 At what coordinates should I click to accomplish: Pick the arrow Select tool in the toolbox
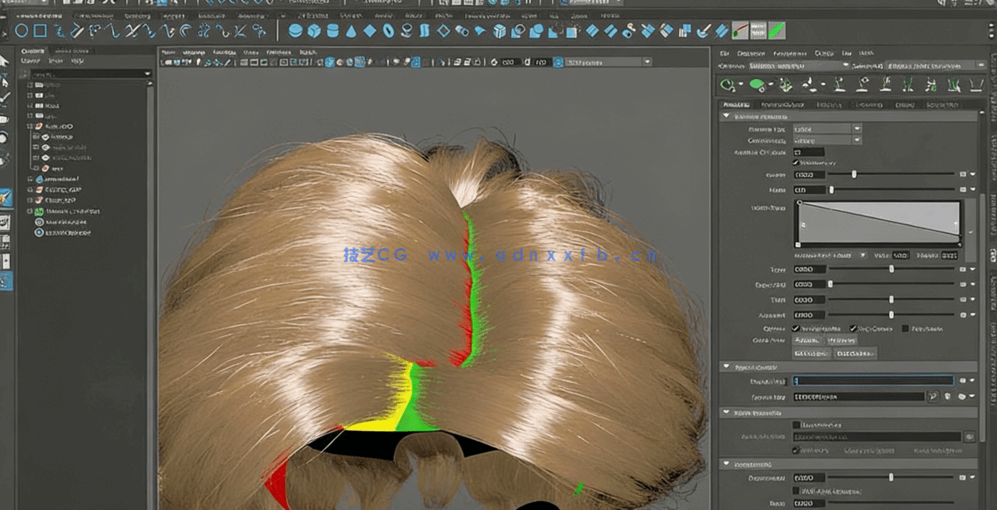pos(5,62)
